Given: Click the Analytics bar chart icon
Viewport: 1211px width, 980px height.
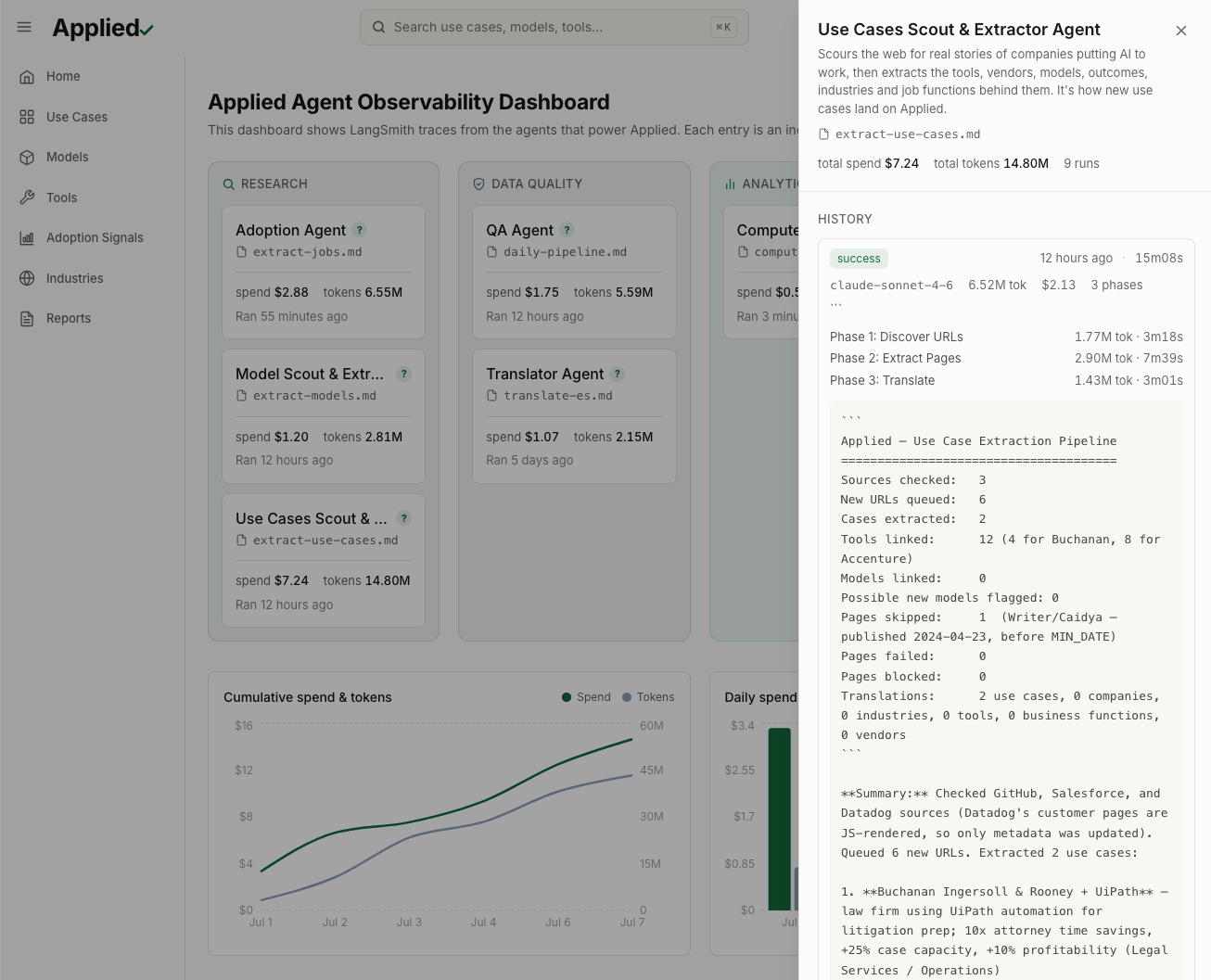Looking at the screenshot, I should tap(730, 185).
